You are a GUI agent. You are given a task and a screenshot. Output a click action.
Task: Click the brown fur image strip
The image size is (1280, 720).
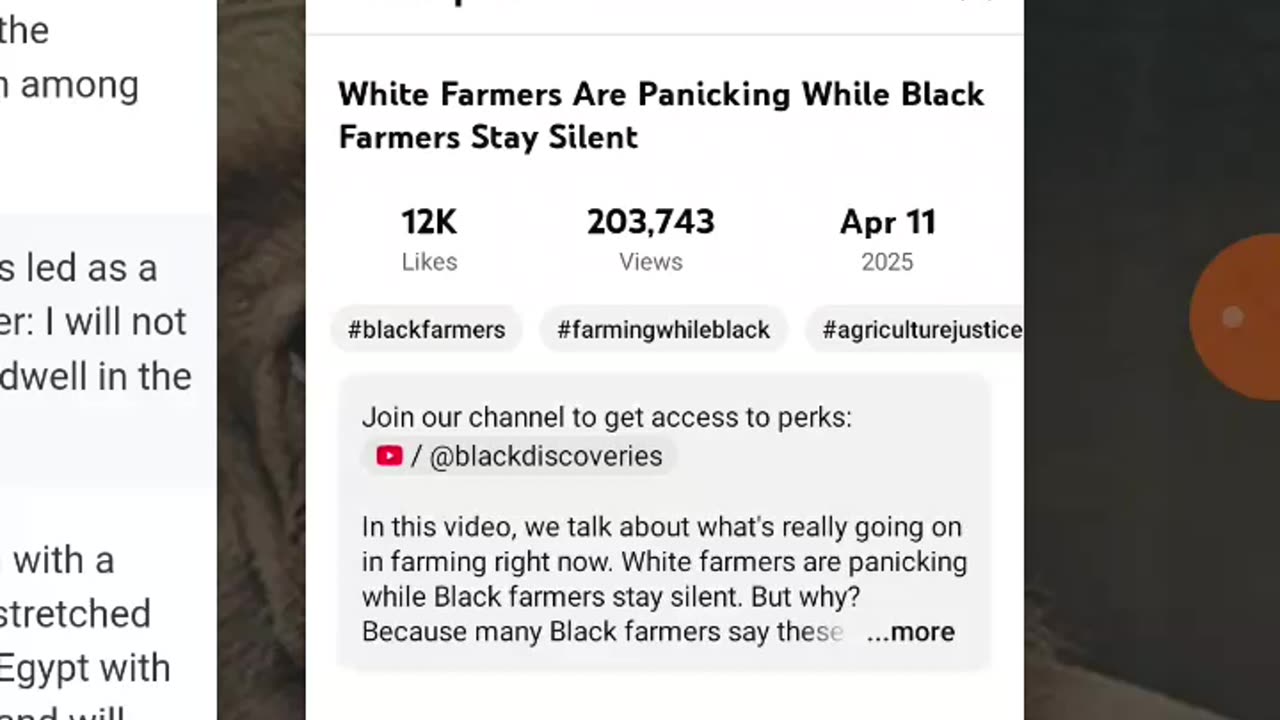pyautogui.click(x=261, y=360)
